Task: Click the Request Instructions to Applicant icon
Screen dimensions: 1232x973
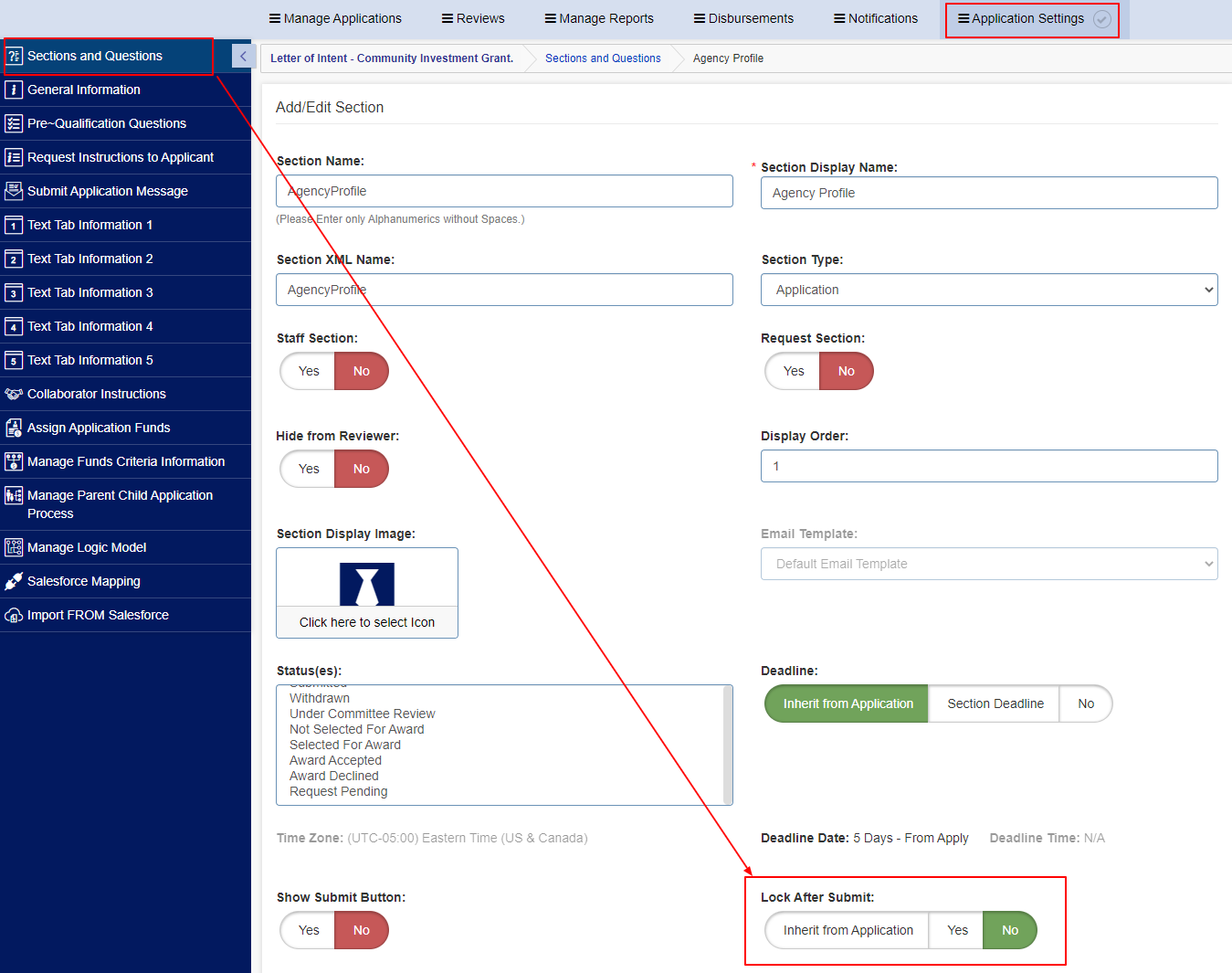Action: click(14, 157)
